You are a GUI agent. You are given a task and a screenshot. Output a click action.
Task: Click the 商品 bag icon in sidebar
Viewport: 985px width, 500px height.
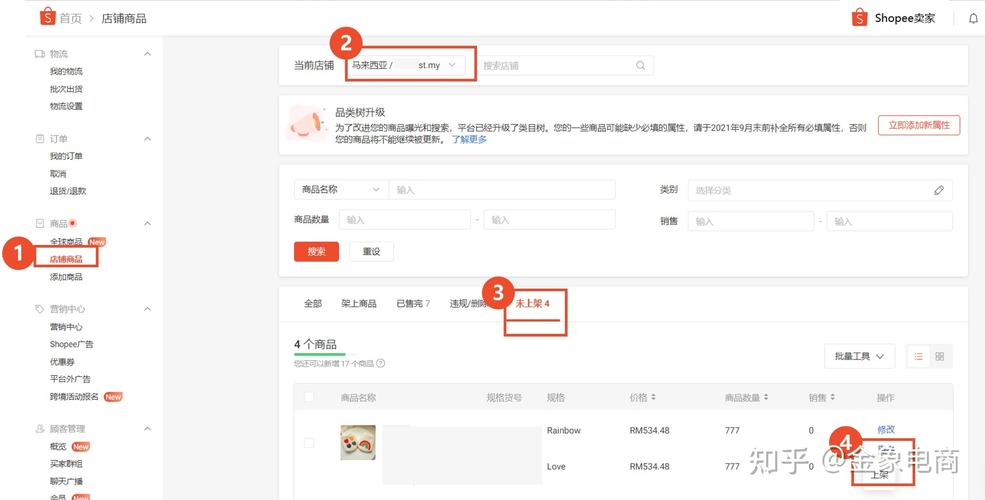tap(40, 224)
